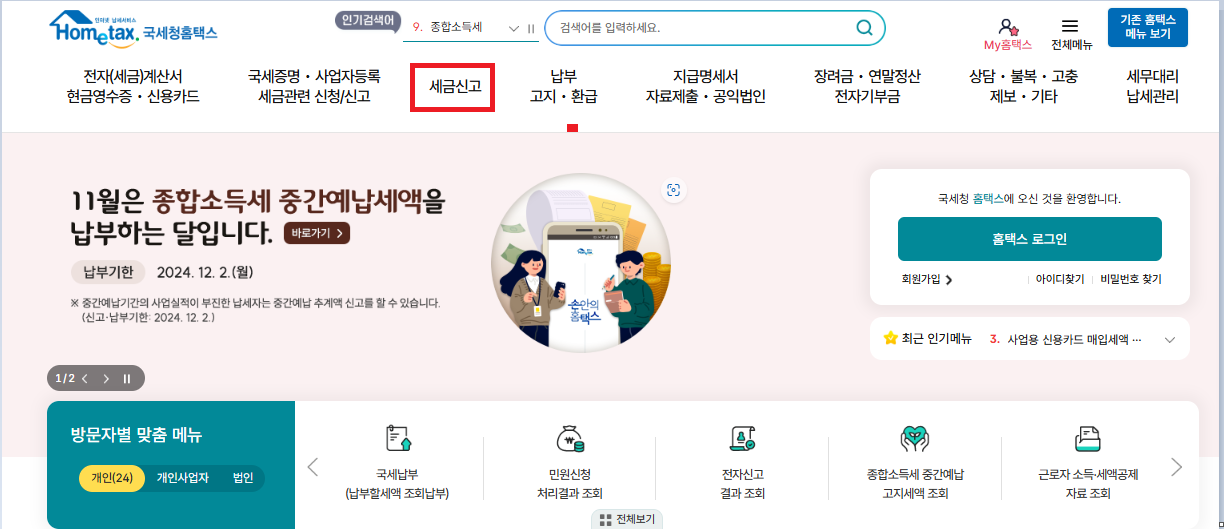Open the 세금신고 menu
Screen dimensions: 1224x529
pos(455,87)
